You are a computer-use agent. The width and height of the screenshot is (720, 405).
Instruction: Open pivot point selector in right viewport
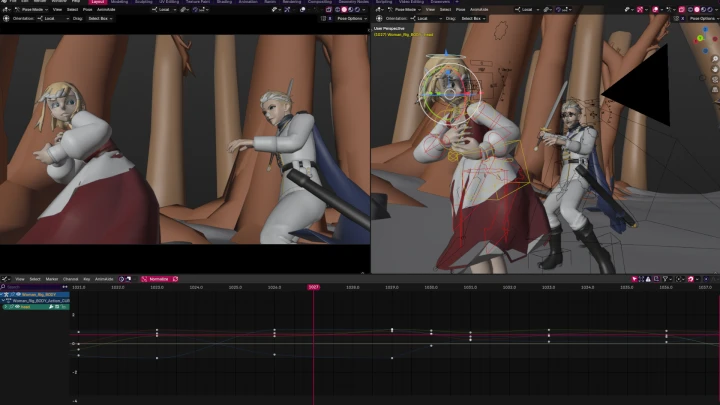(548, 10)
